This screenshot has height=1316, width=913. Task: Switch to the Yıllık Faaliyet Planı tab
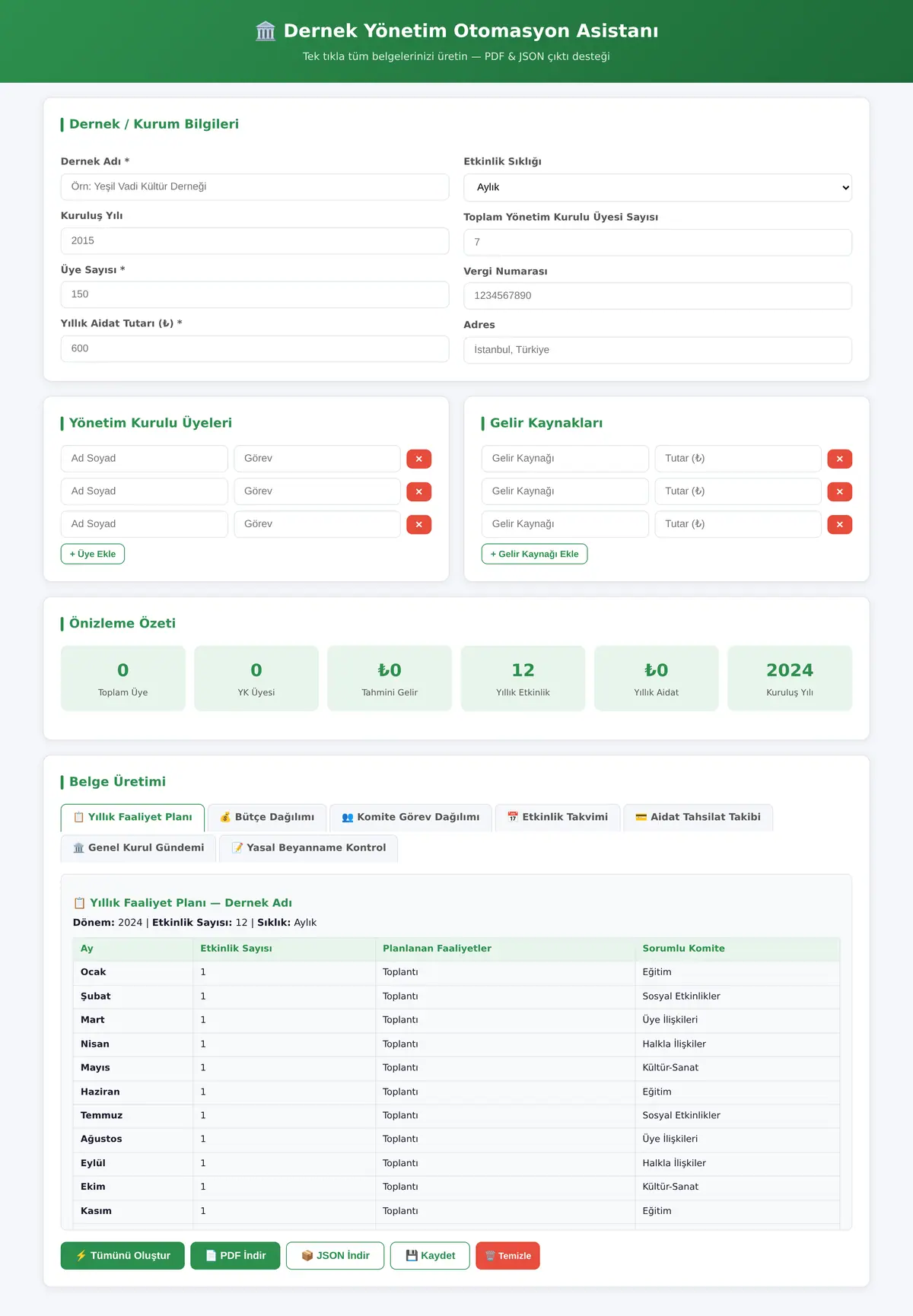pos(132,817)
